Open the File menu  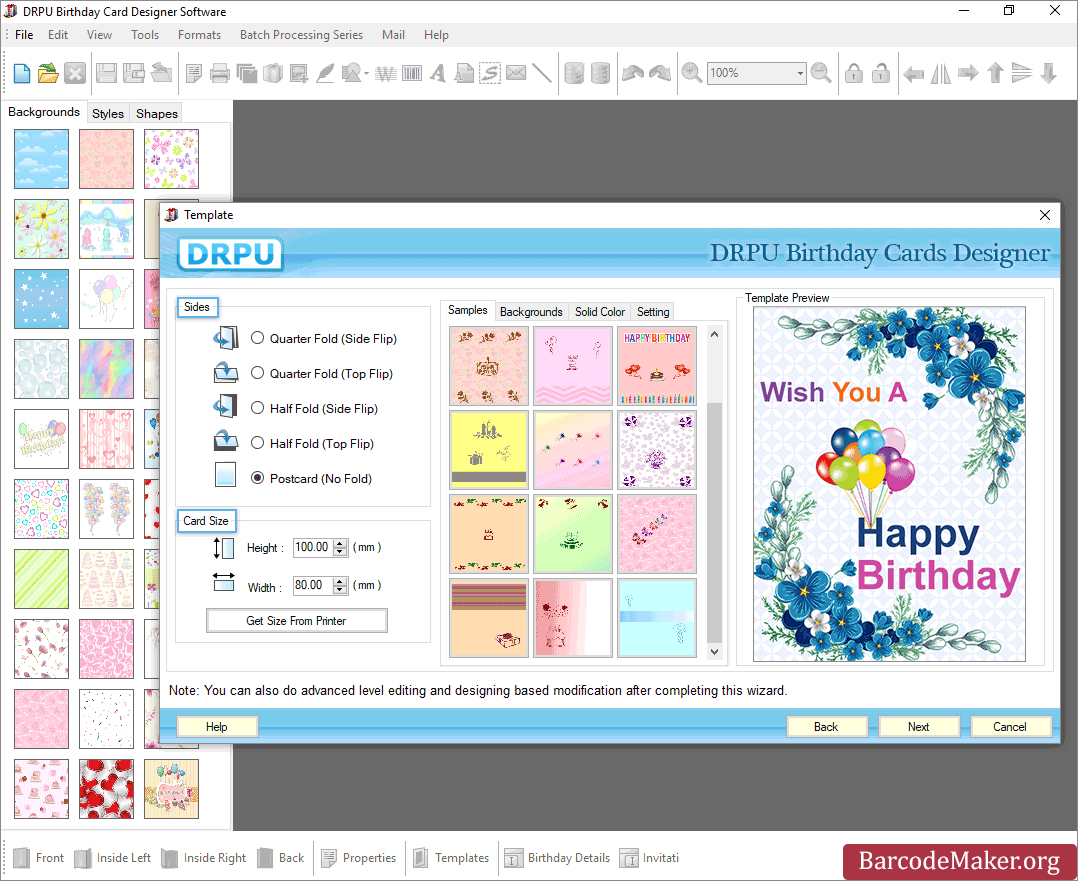24,34
